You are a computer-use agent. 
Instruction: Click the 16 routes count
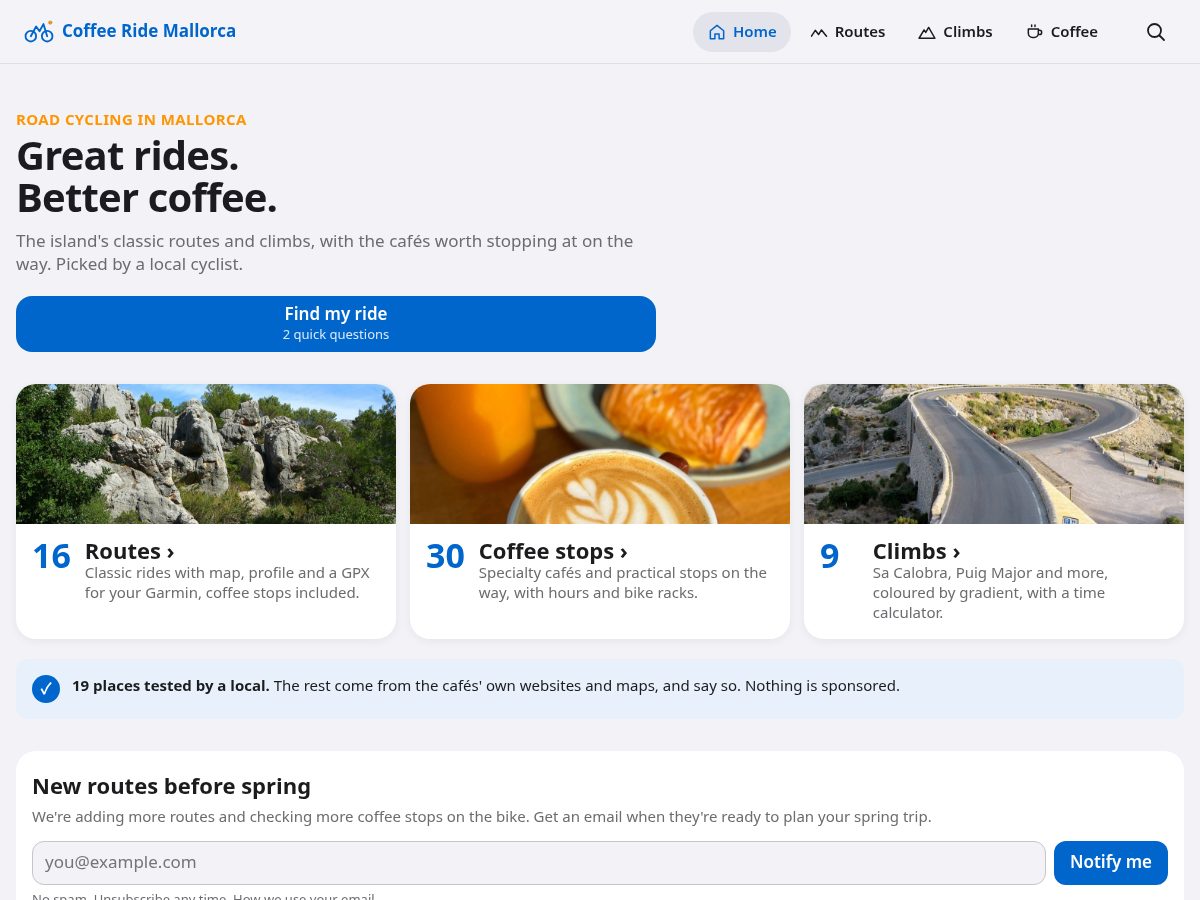(52, 556)
